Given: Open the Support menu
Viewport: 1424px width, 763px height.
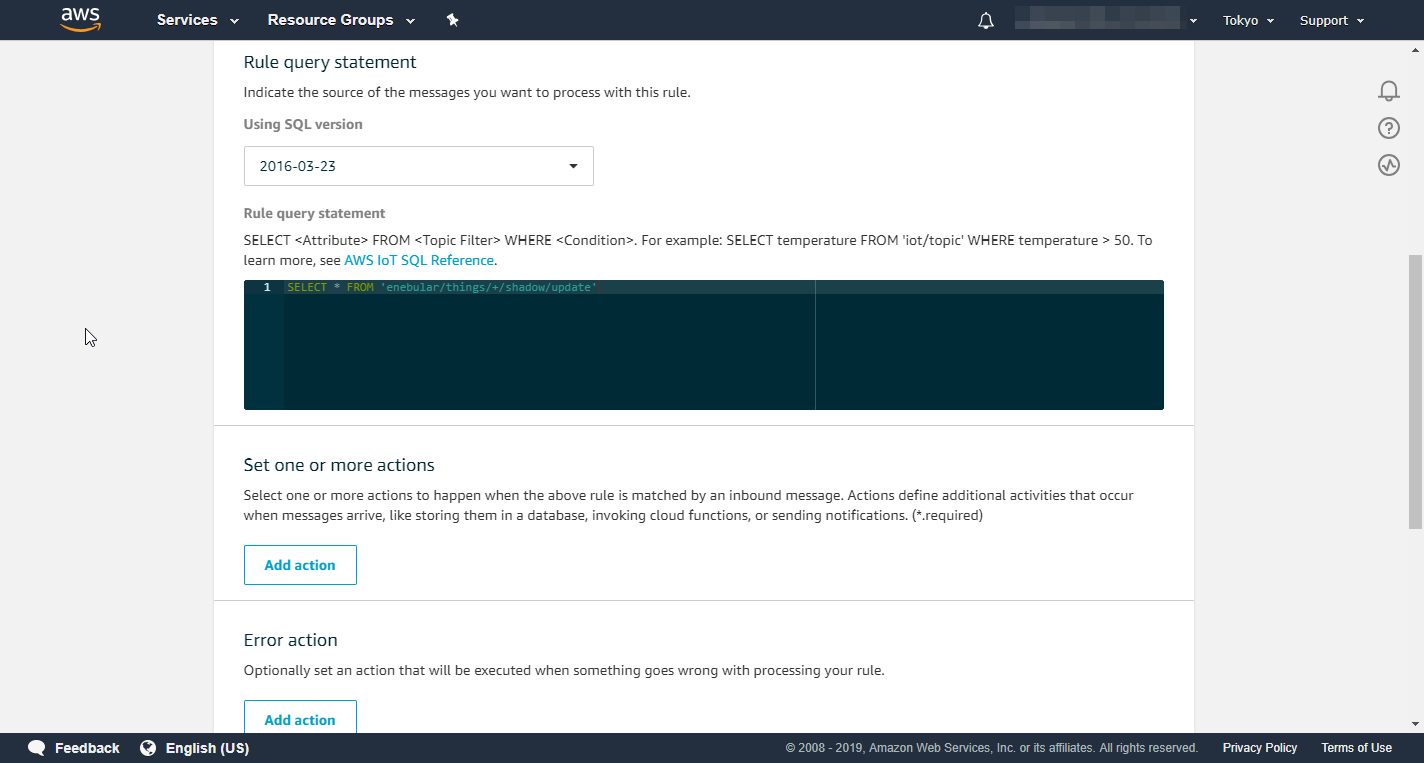Looking at the screenshot, I should point(1330,20).
